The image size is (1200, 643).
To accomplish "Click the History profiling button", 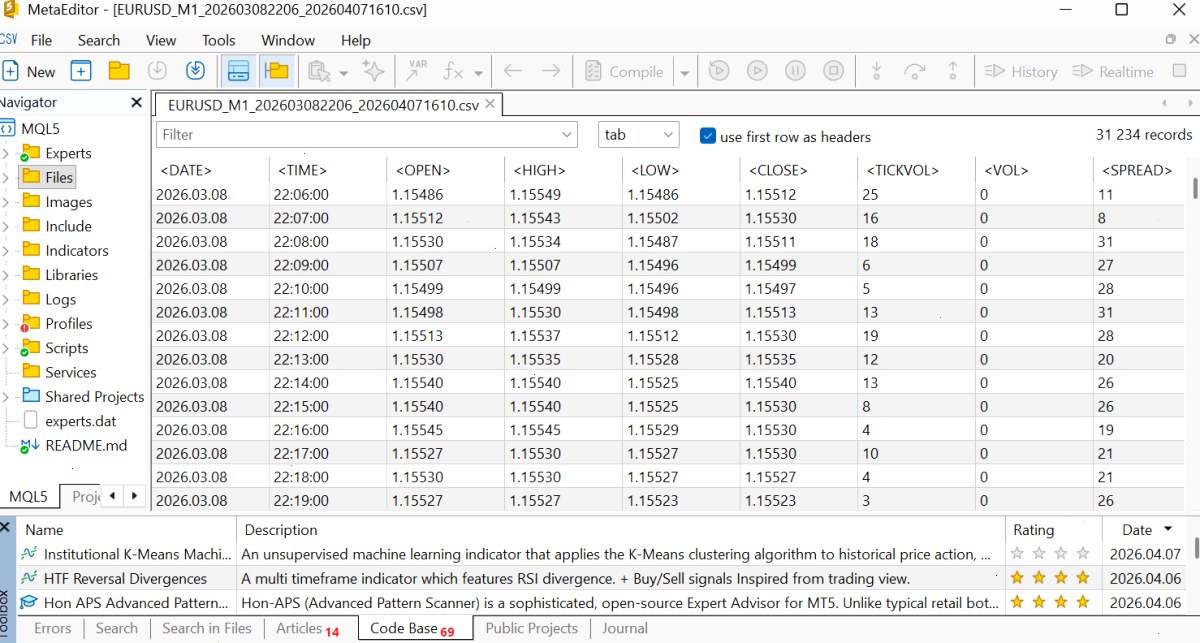I will coord(1021,71).
